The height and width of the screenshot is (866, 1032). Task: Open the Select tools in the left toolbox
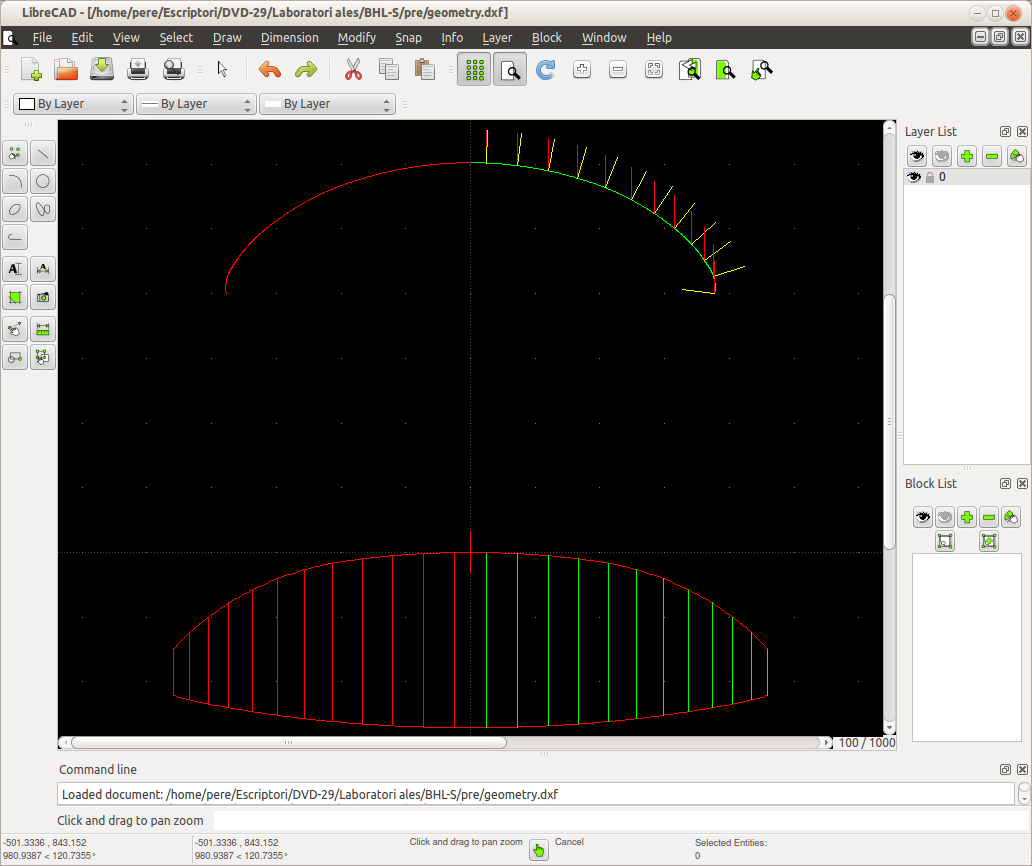point(43,357)
